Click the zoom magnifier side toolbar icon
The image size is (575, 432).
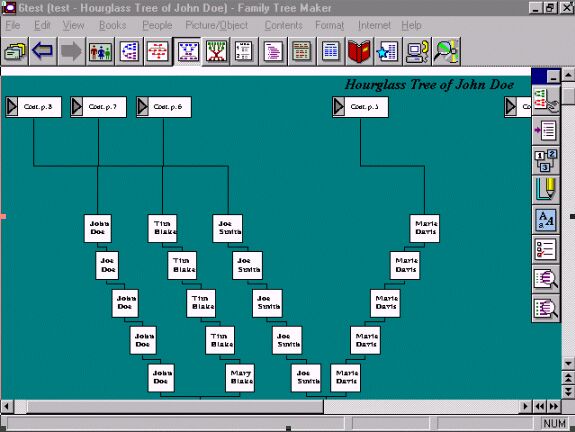click(x=546, y=279)
